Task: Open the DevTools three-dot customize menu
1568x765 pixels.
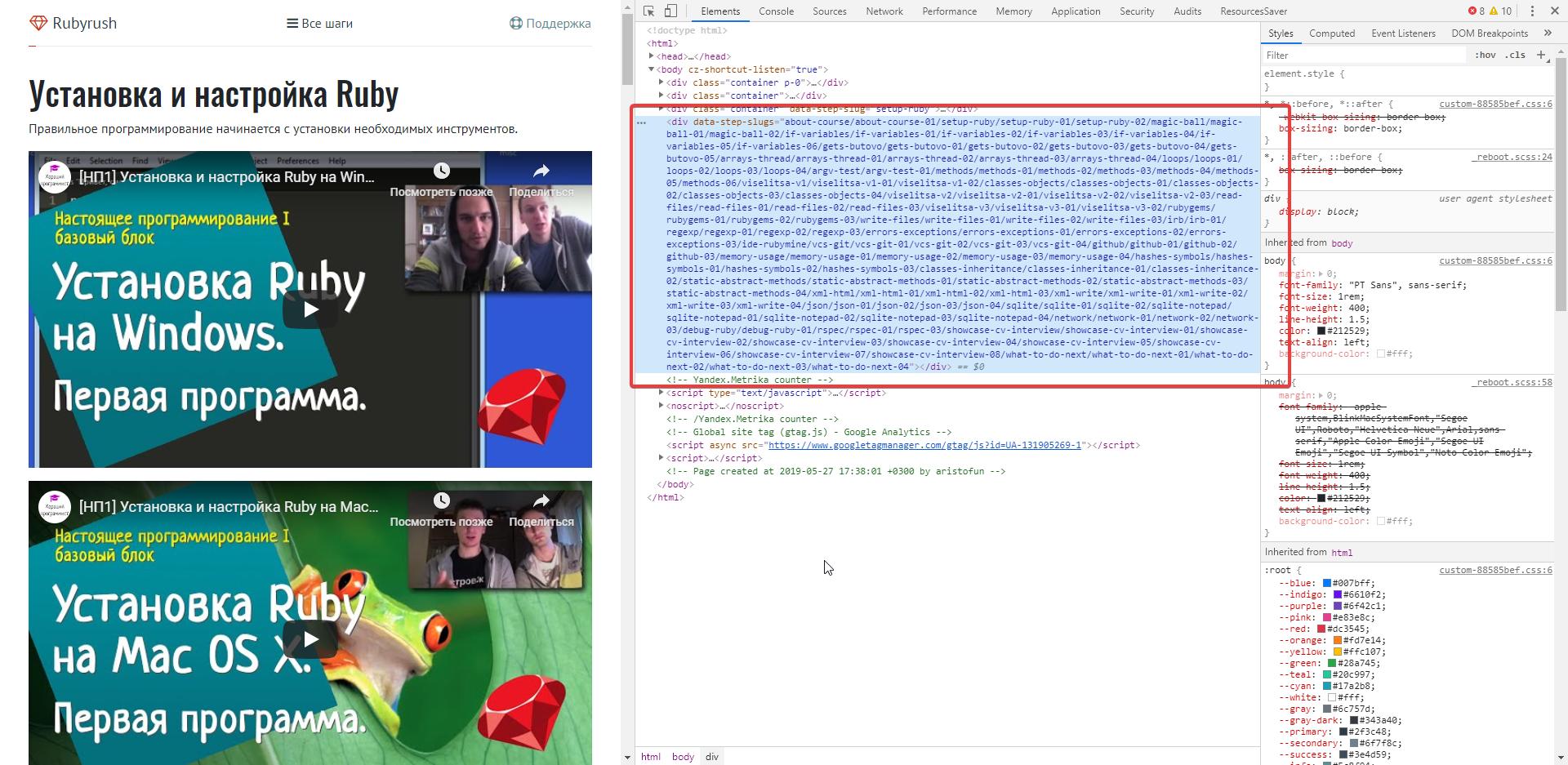Action: (x=1532, y=11)
